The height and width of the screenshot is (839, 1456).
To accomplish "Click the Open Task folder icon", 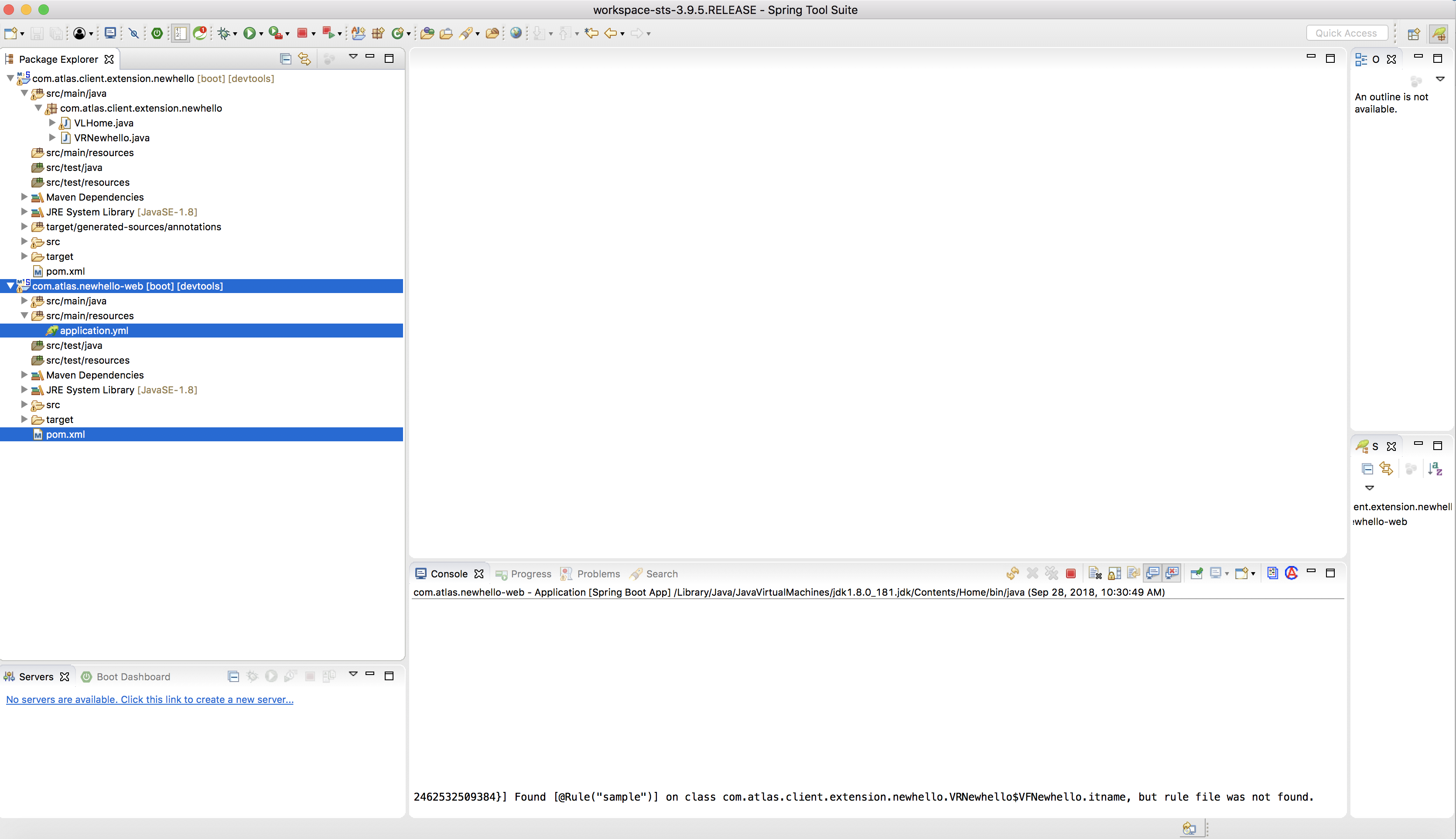I will pos(446,34).
